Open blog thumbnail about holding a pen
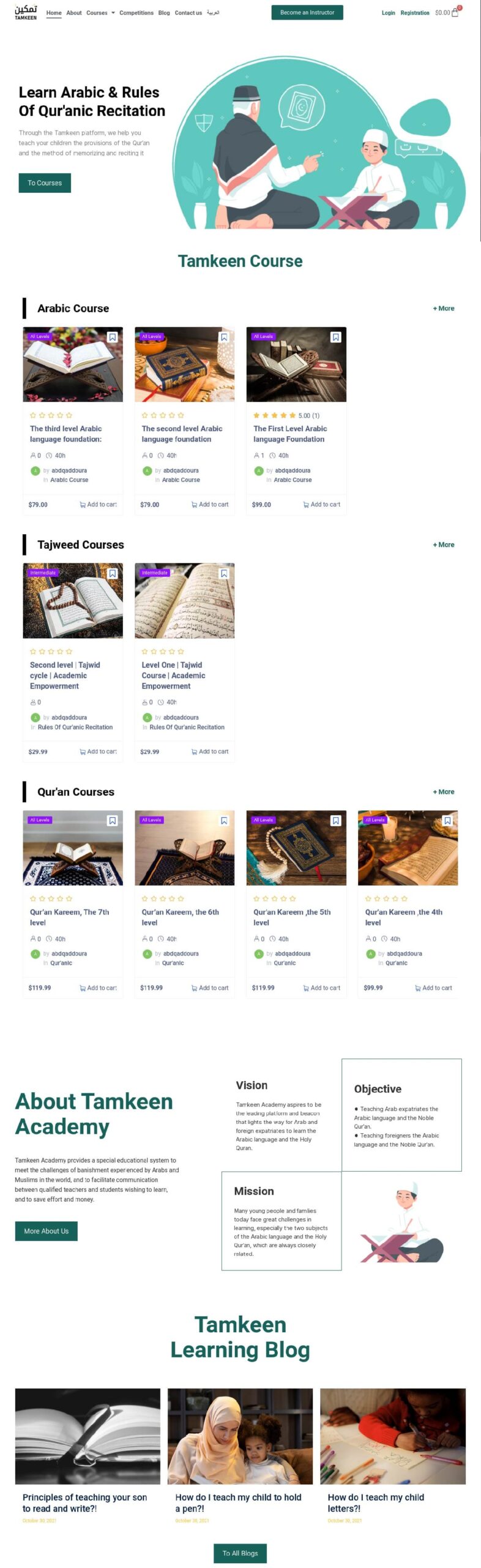The image size is (481, 1568). click(x=240, y=1436)
